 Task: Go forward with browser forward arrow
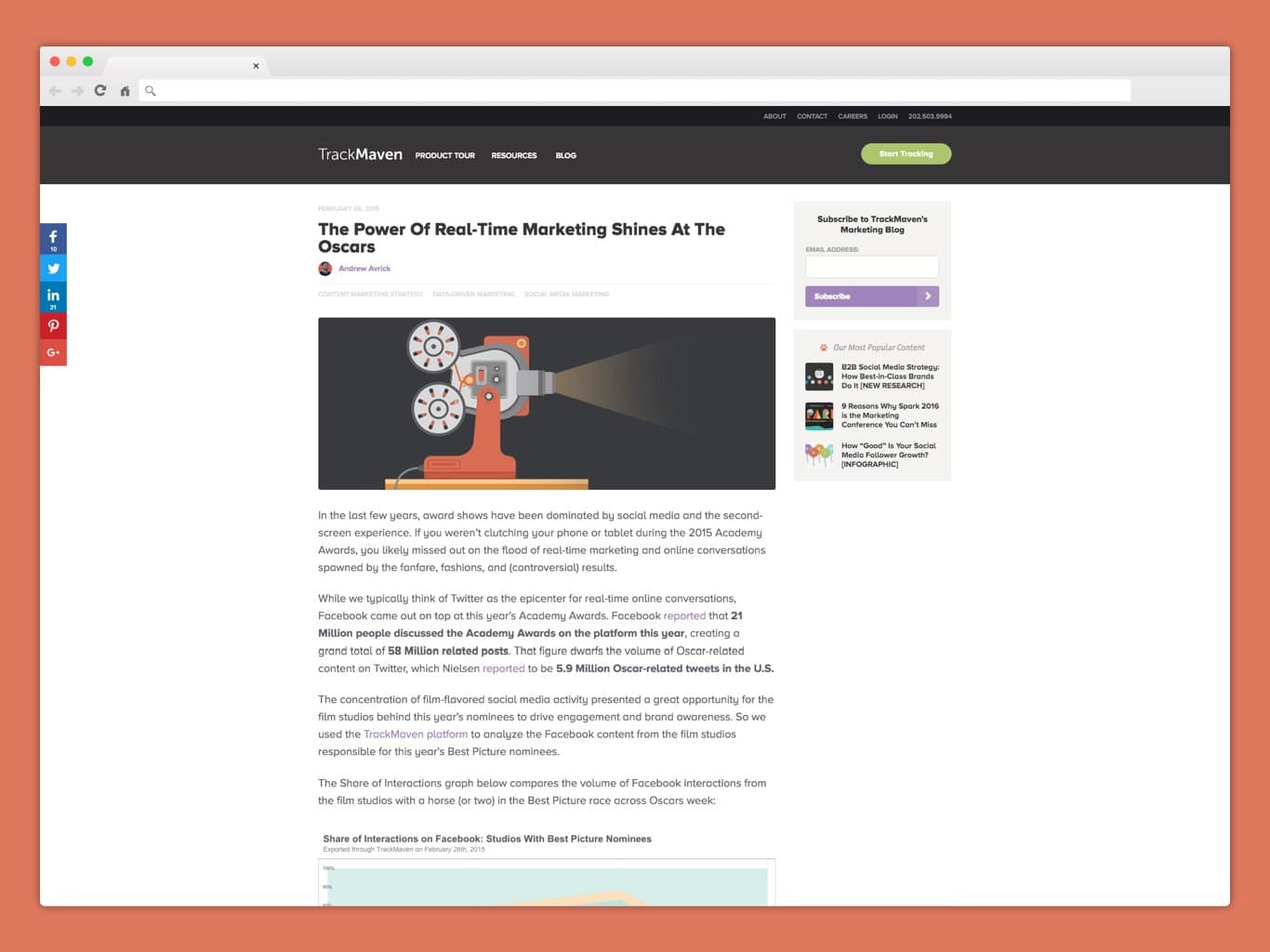pyautogui.click(x=77, y=91)
